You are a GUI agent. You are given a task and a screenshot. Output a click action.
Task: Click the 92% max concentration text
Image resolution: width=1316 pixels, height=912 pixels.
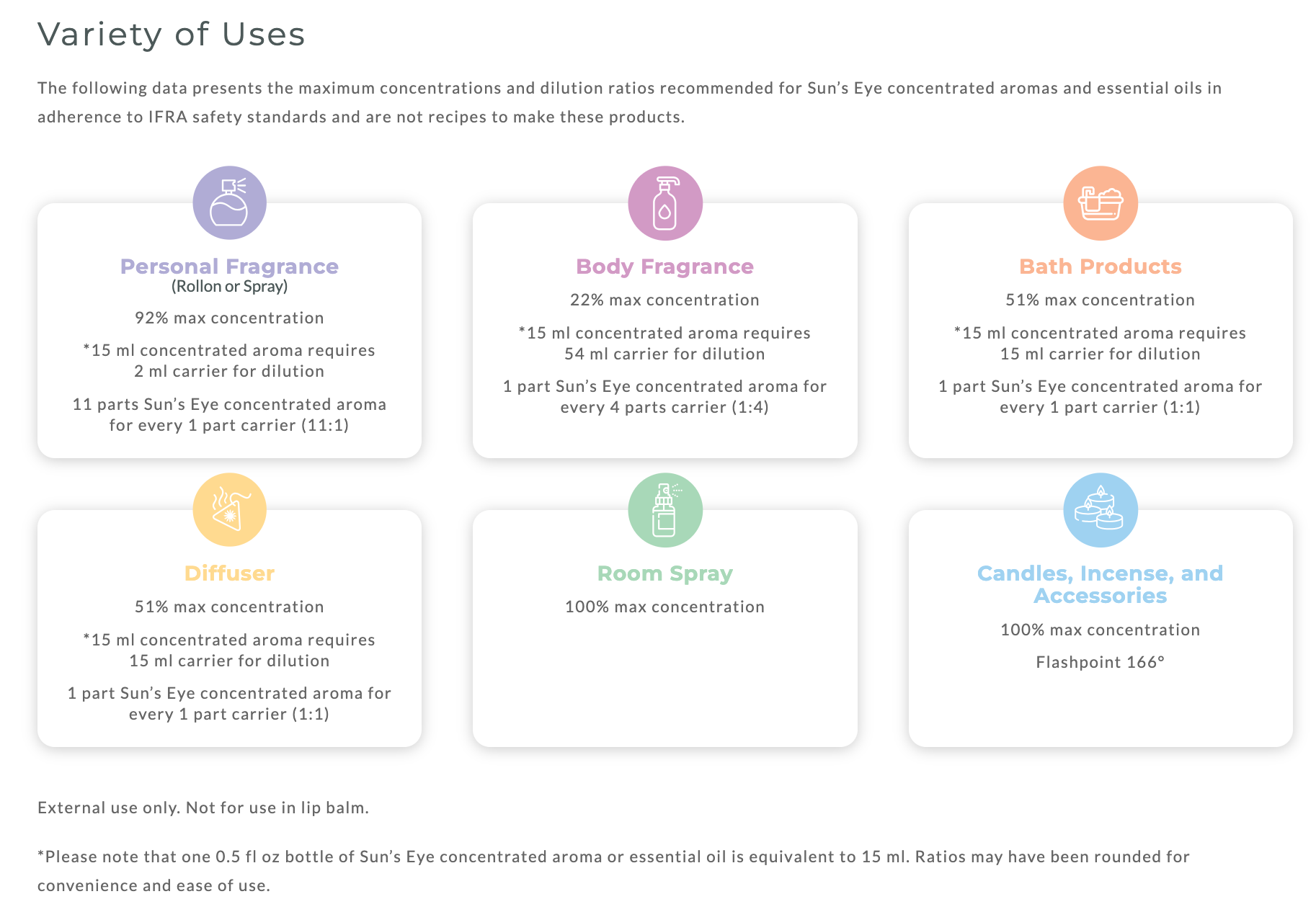click(x=229, y=318)
